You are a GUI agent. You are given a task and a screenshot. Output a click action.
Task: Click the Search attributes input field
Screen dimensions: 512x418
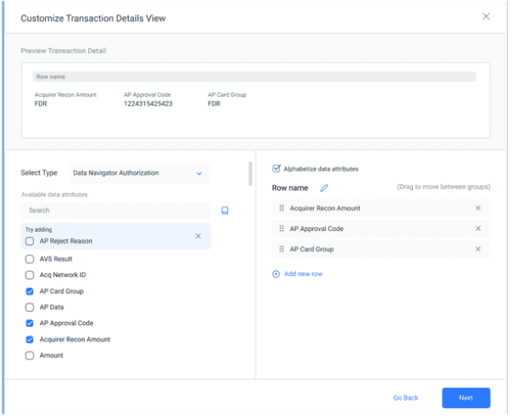pyautogui.click(x=115, y=210)
